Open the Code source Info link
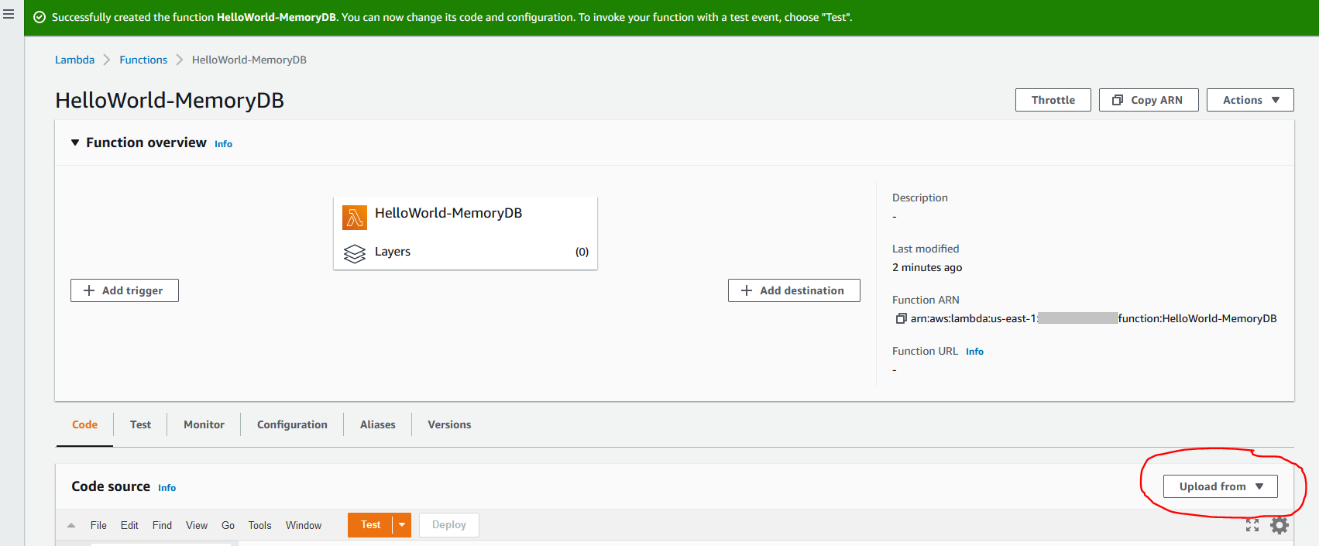The width and height of the screenshot is (1319, 546). [167, 488]
